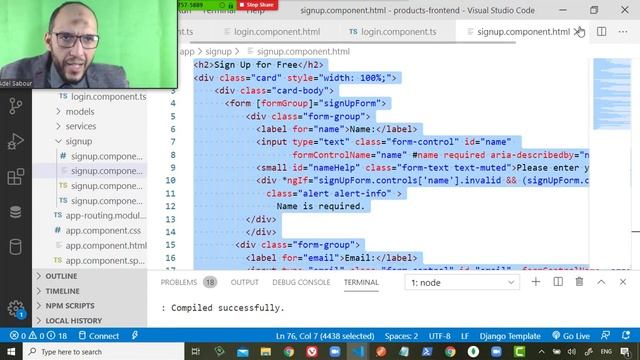This screenshot has height=360, width=640.
Task: Click the lightning bolt status bar icon
Action: (135, 336)
